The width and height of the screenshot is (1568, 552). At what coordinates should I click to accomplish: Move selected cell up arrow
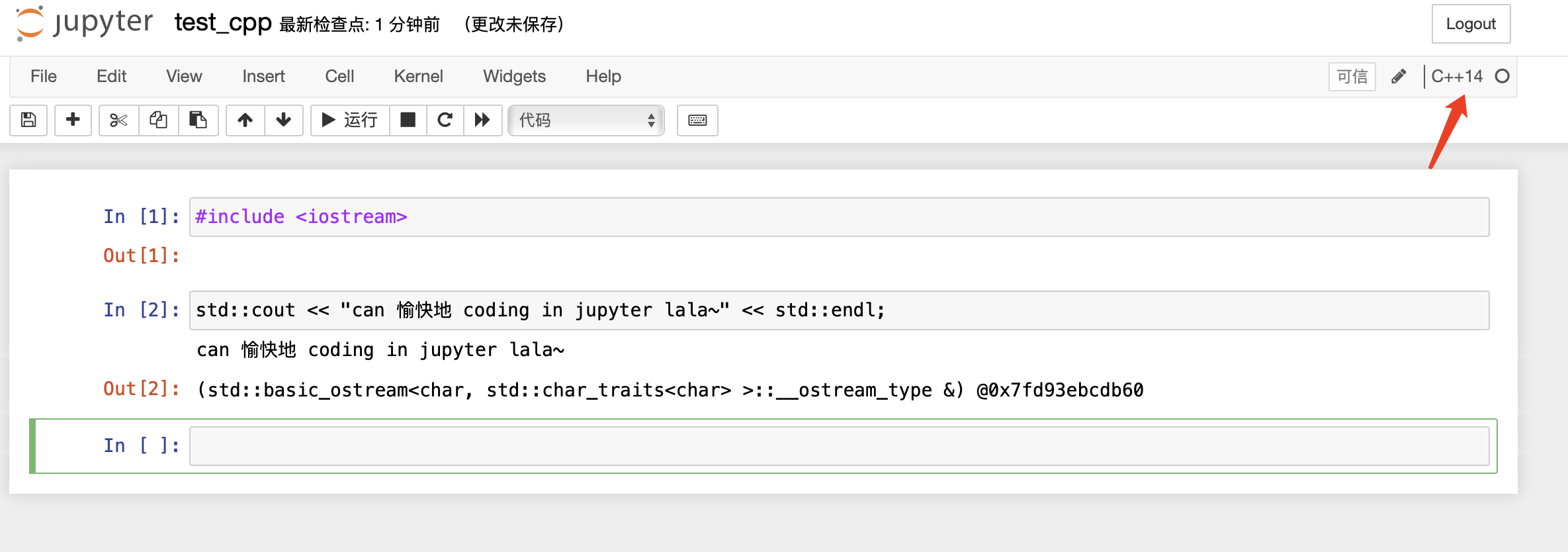click(245, 120)
